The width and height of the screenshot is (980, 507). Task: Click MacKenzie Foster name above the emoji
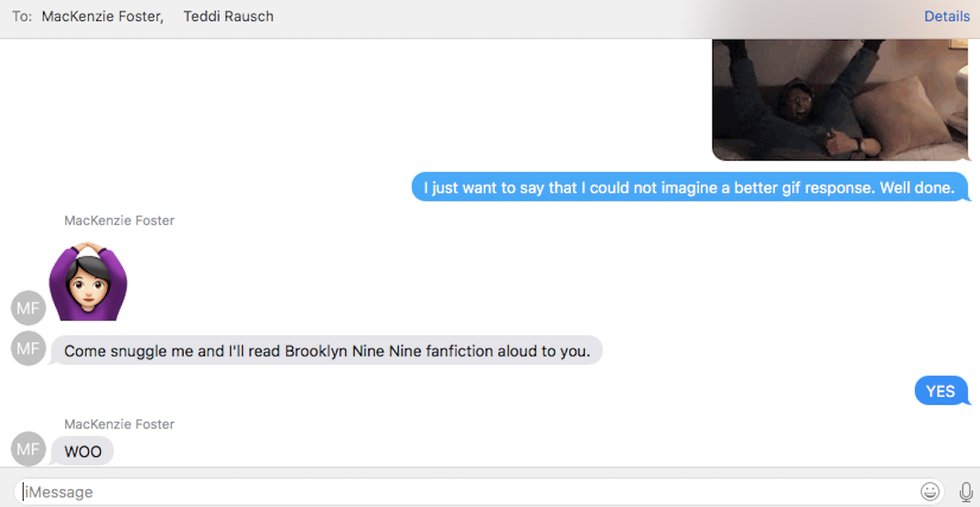click(119, 220)
